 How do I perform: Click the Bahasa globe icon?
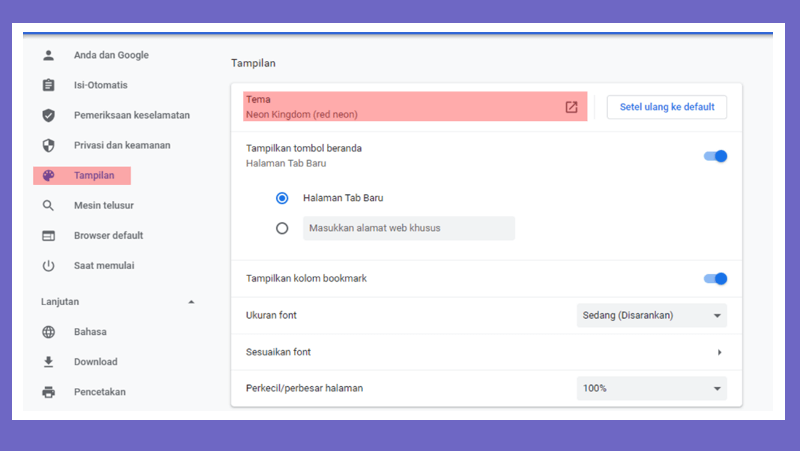[48, 332]
